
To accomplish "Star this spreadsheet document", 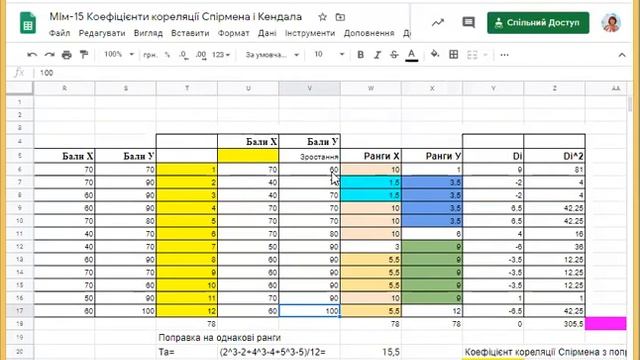I will 322,17.
